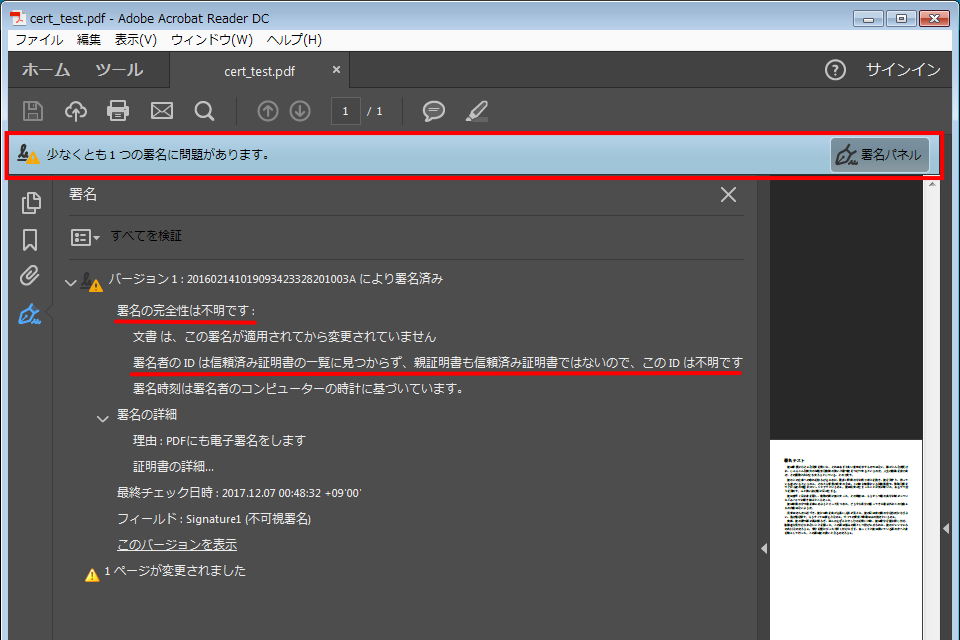The image size is (960, 640).
Task: Select the 1 ページが変更されました row
Action: [174, 571]
